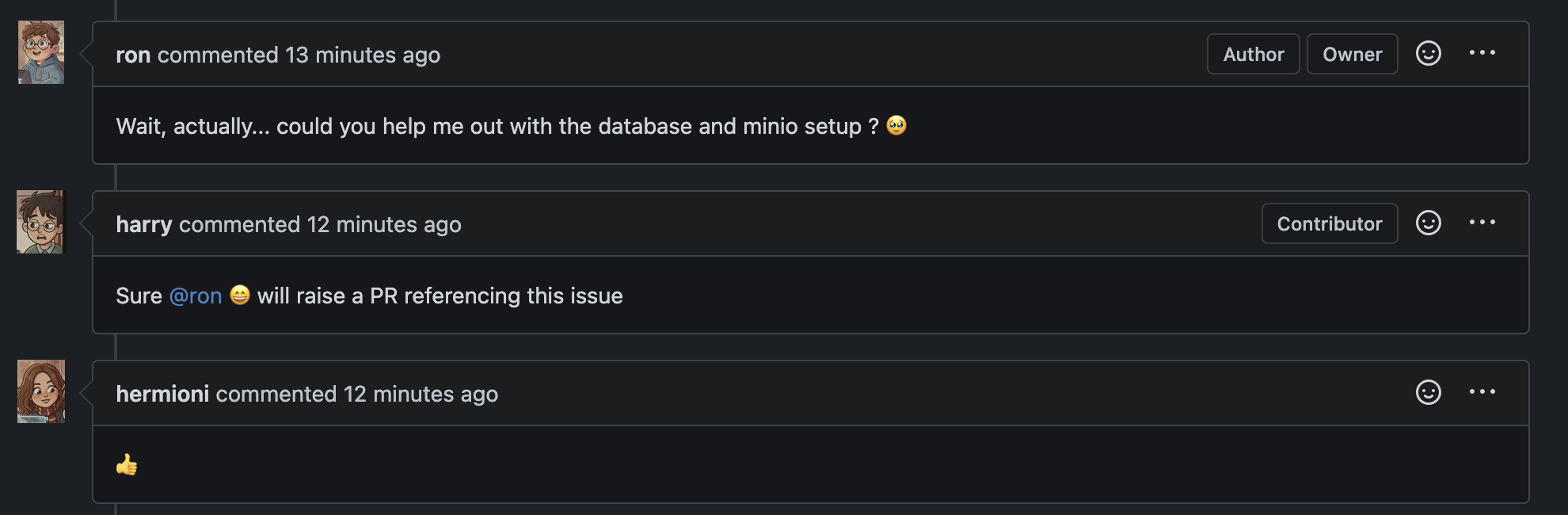Click hermioni's '12 minutes ago' timestamp
The width and height of the screenshot is (1568, 515).
click(421, 394)
